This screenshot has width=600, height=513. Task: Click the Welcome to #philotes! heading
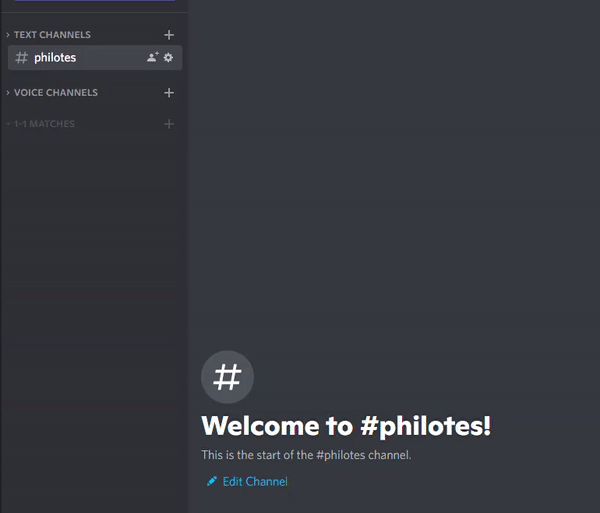tap(346, 426)
